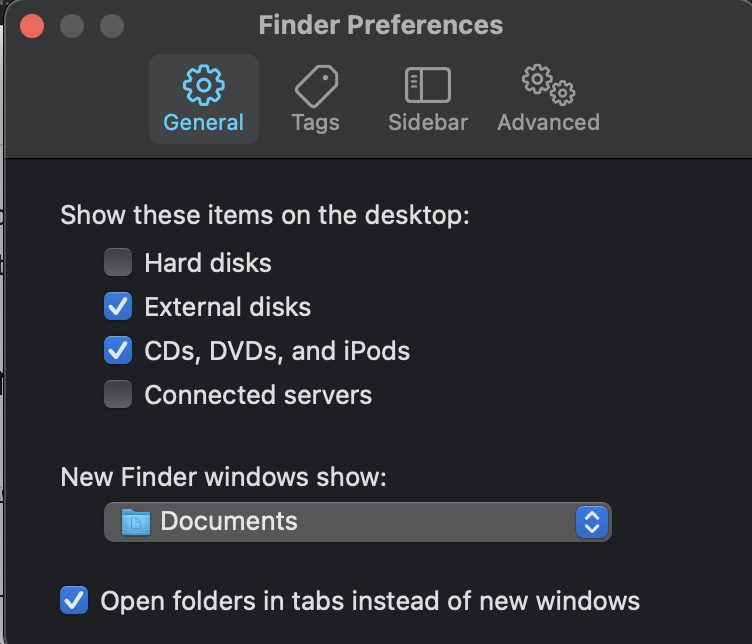Image resolution: width=752 pixels, height=644 pixels.
Task: Click the Tags label icon
Action: [x=315, y=86]
